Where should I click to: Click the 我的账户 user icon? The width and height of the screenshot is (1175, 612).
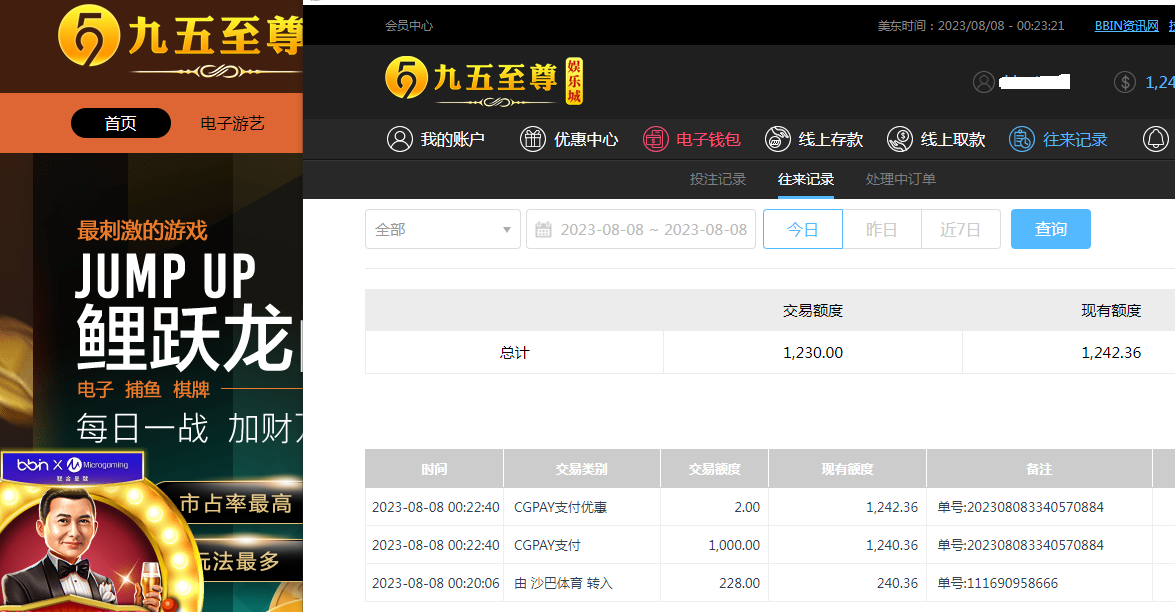click(399, 139)
